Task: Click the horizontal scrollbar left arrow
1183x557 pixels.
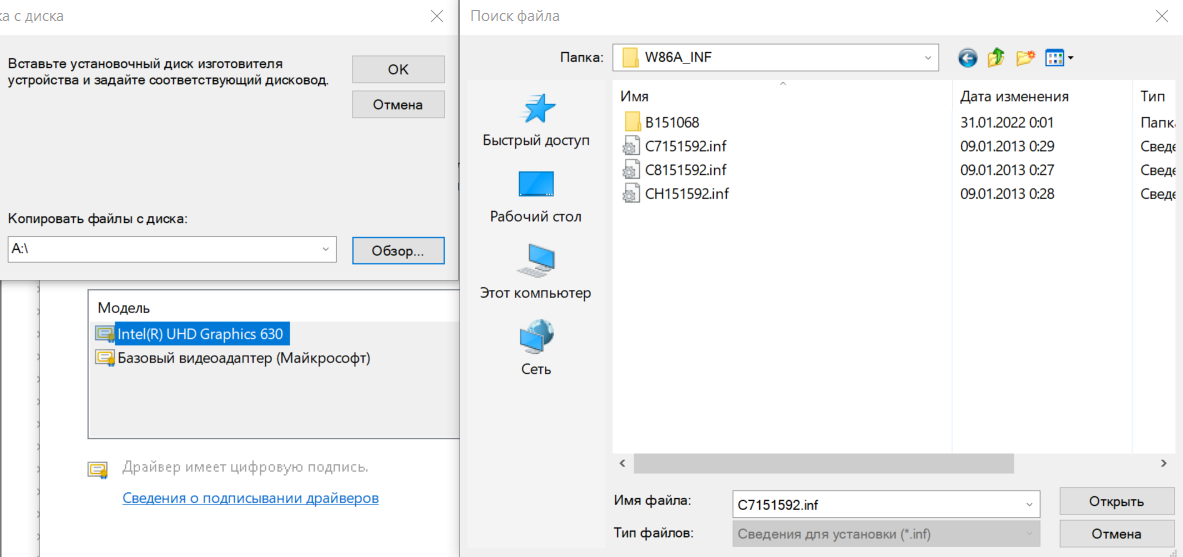Action: pos(623,462)
